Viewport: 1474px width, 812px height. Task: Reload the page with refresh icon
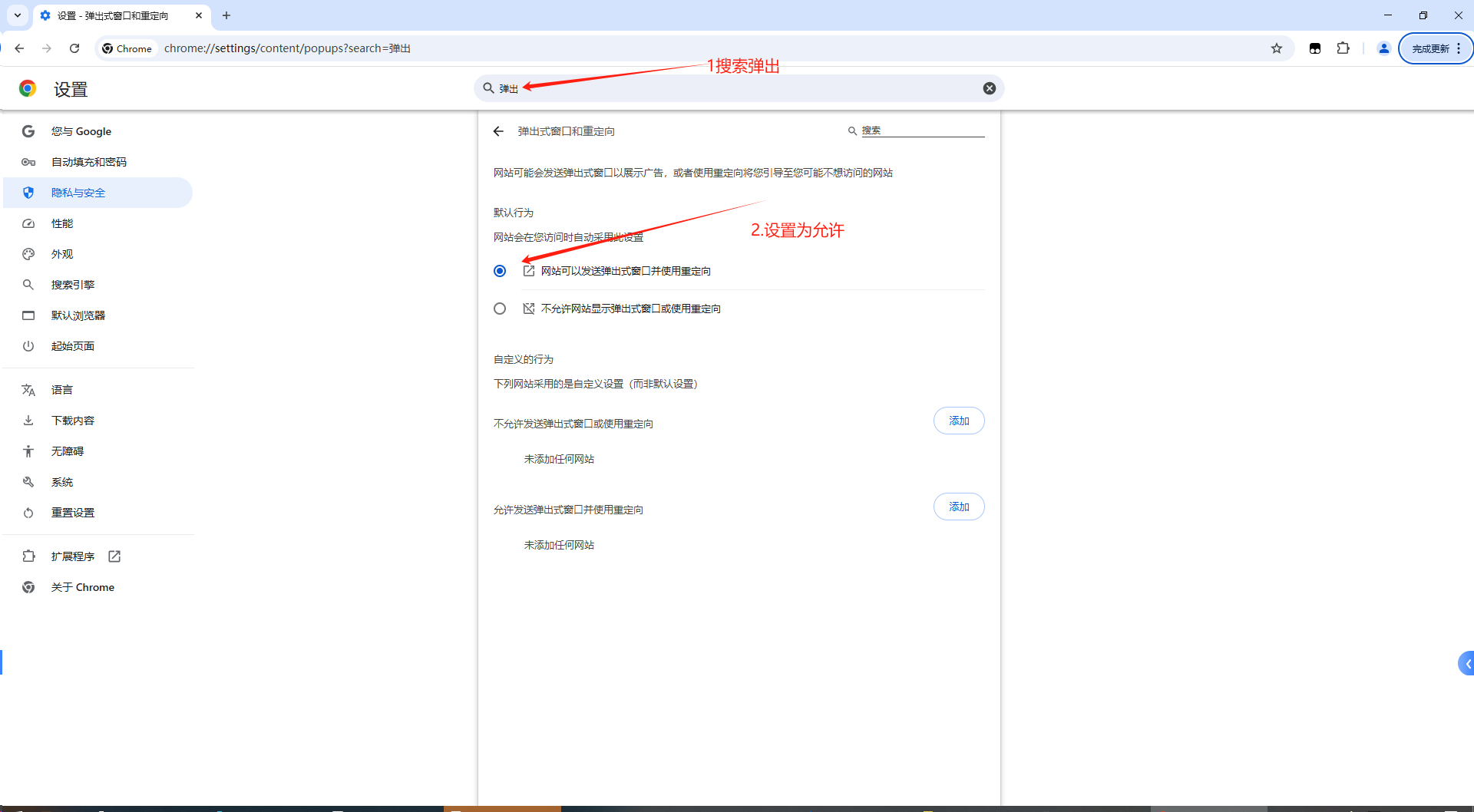pos(74,48)
